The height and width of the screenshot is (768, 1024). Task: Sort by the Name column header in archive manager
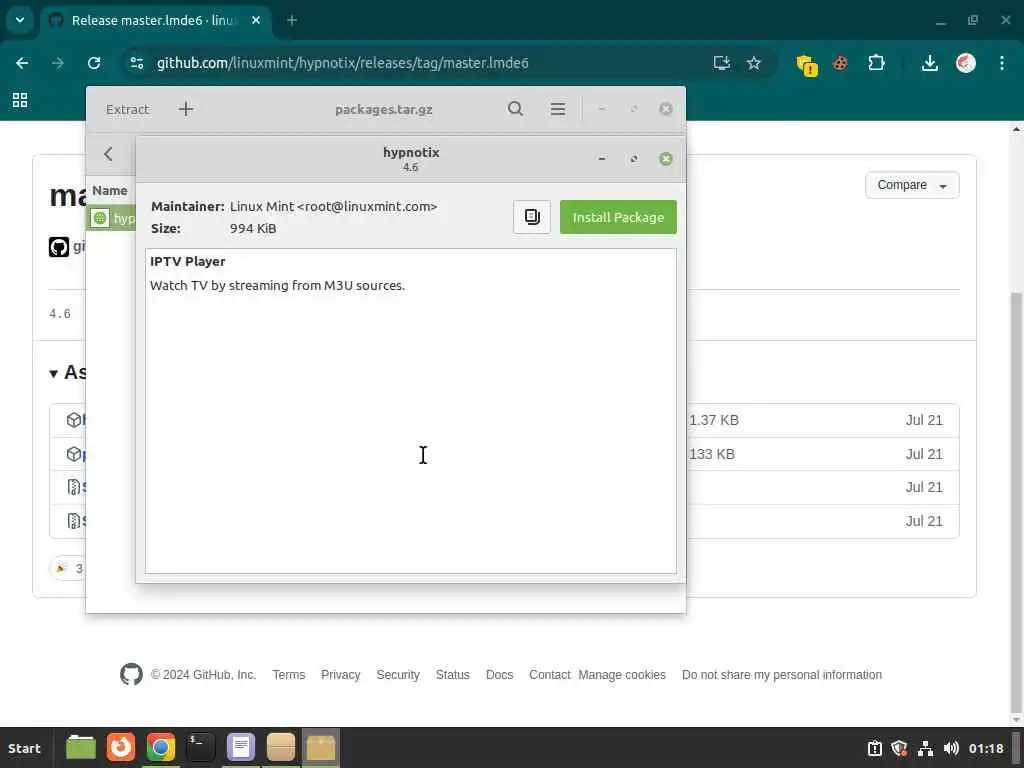(110, 191)
